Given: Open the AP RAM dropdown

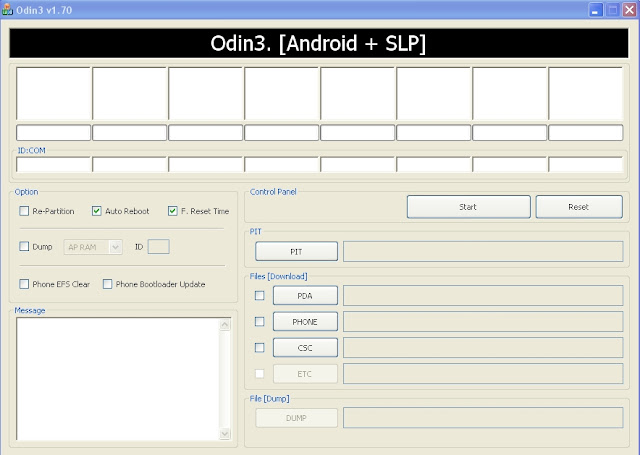Looking at the screenshot, I should coord(93,247).
